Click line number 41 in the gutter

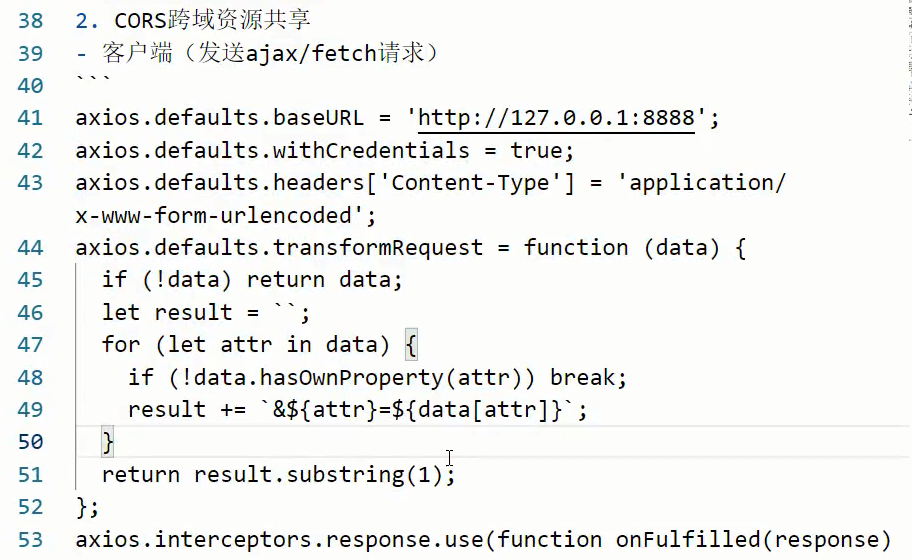pyautogui.click(x=30, y=119)
